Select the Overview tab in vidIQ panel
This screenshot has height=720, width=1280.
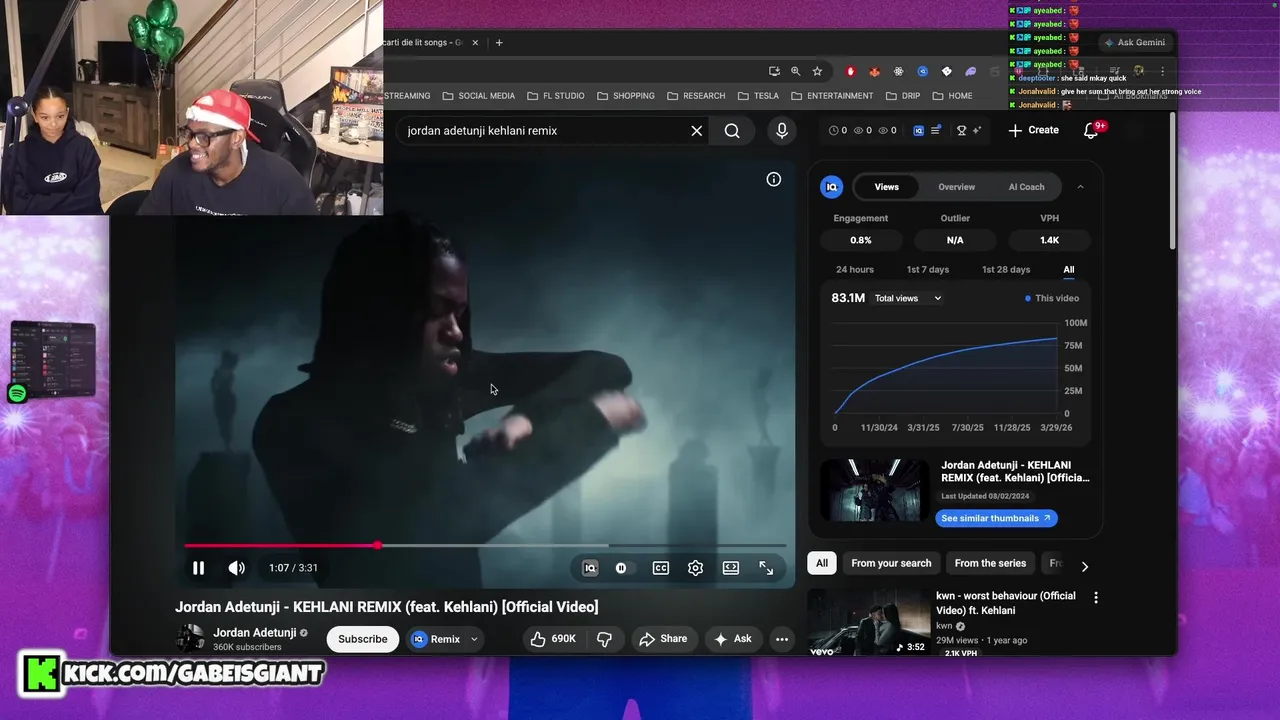[x=957, y=187]
